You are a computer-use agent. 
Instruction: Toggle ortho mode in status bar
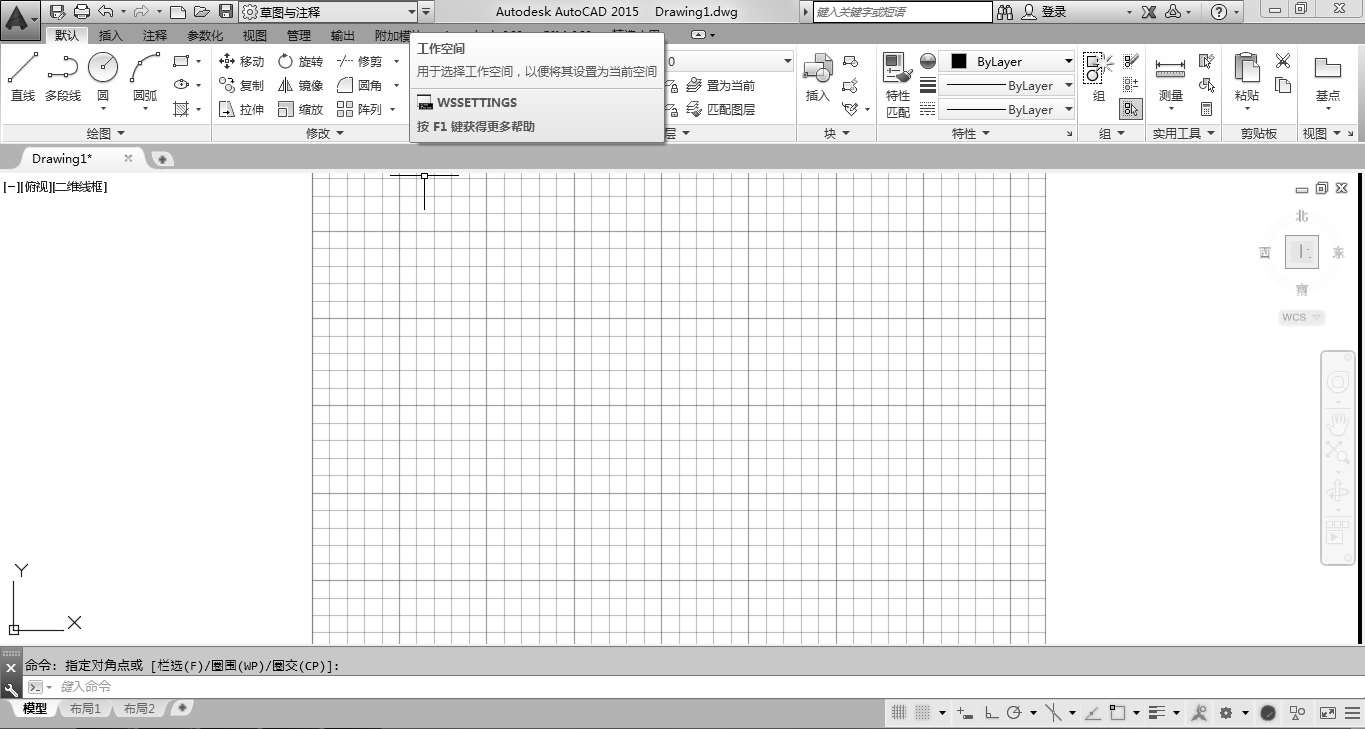[x=991, y=713]
